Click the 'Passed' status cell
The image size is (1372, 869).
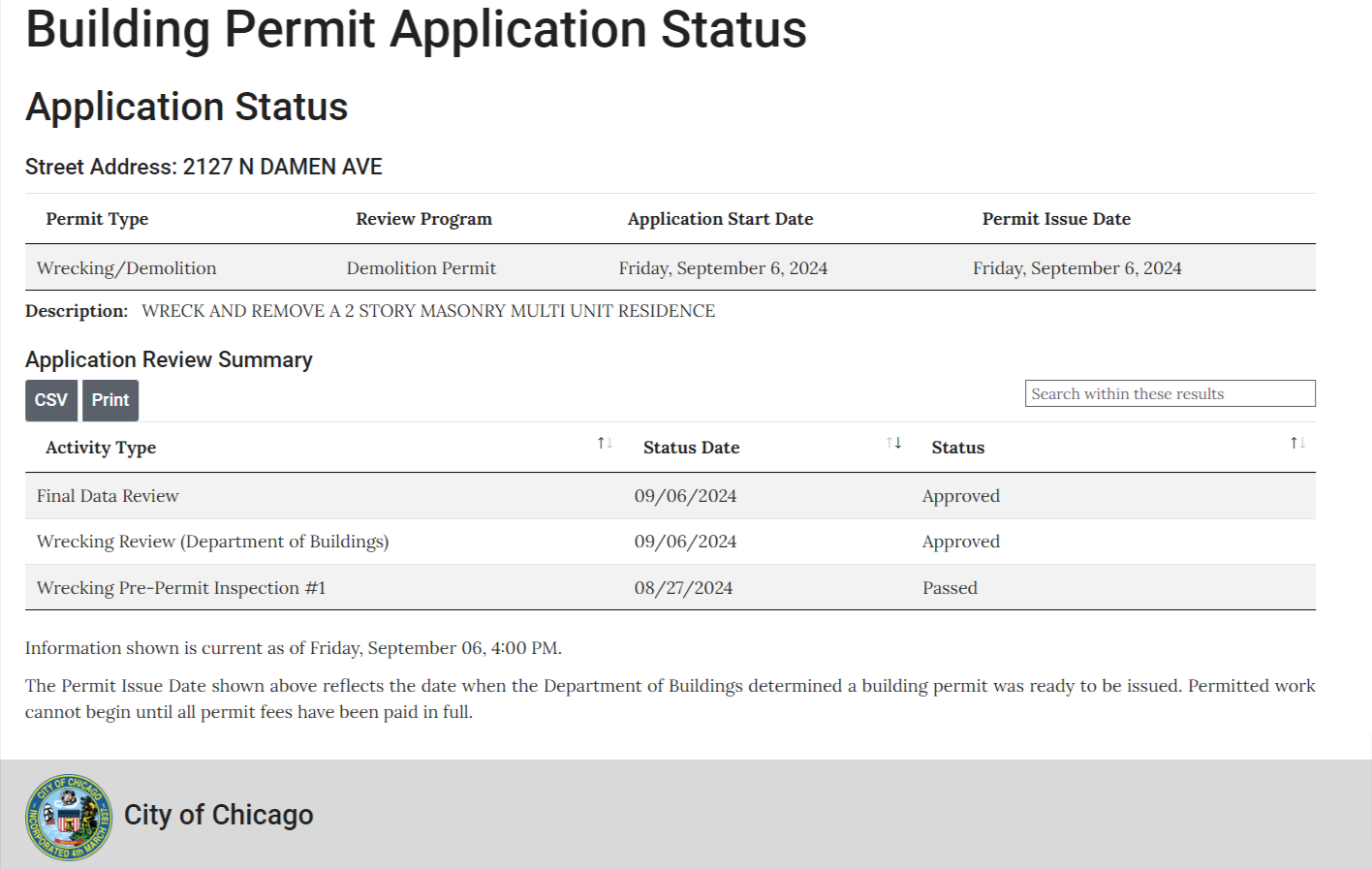pyautogui.click(x=950, y=588)
